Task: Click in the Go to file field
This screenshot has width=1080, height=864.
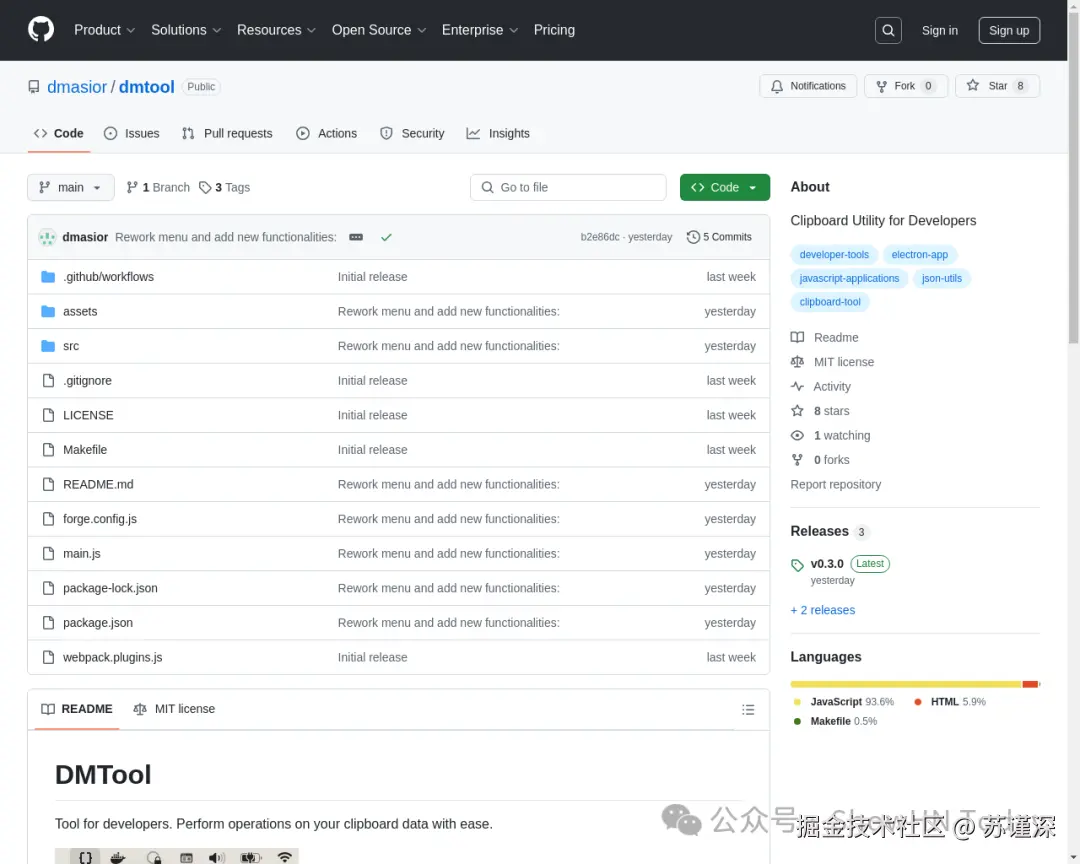Action: tap(568, 187)
